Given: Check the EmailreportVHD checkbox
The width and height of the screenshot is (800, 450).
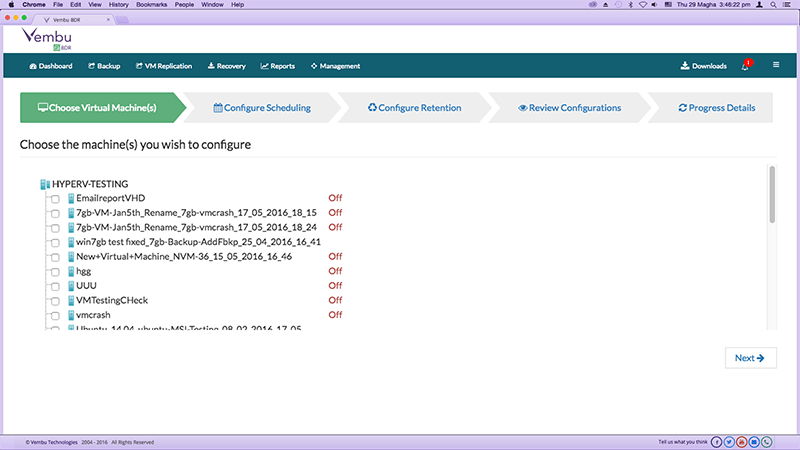Looking at the screenshot, I should [x=55, y=199].
